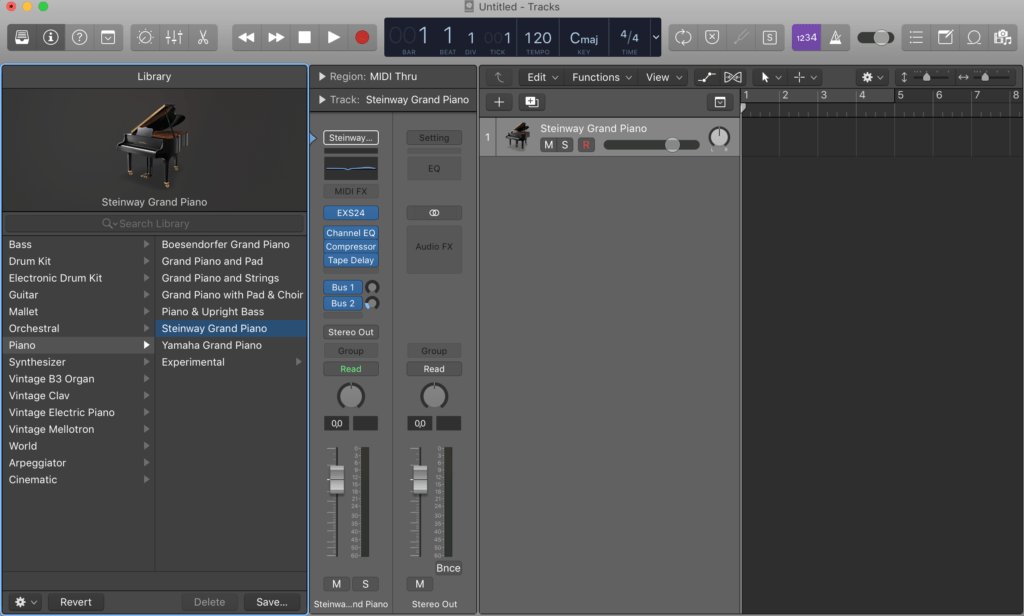
Task: Open the List Editors icon
Action: pyautogui.click(x=916, y=37)
